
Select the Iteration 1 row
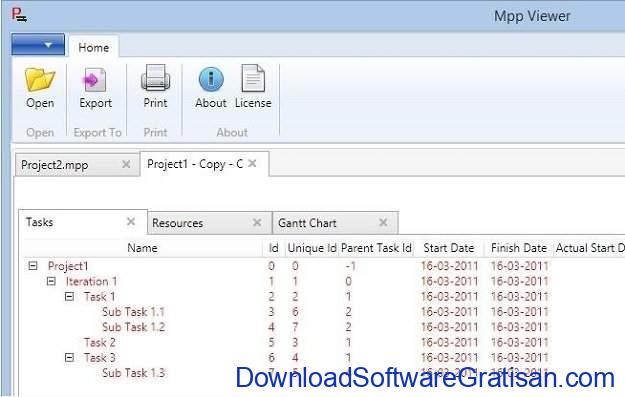(91, 281)
